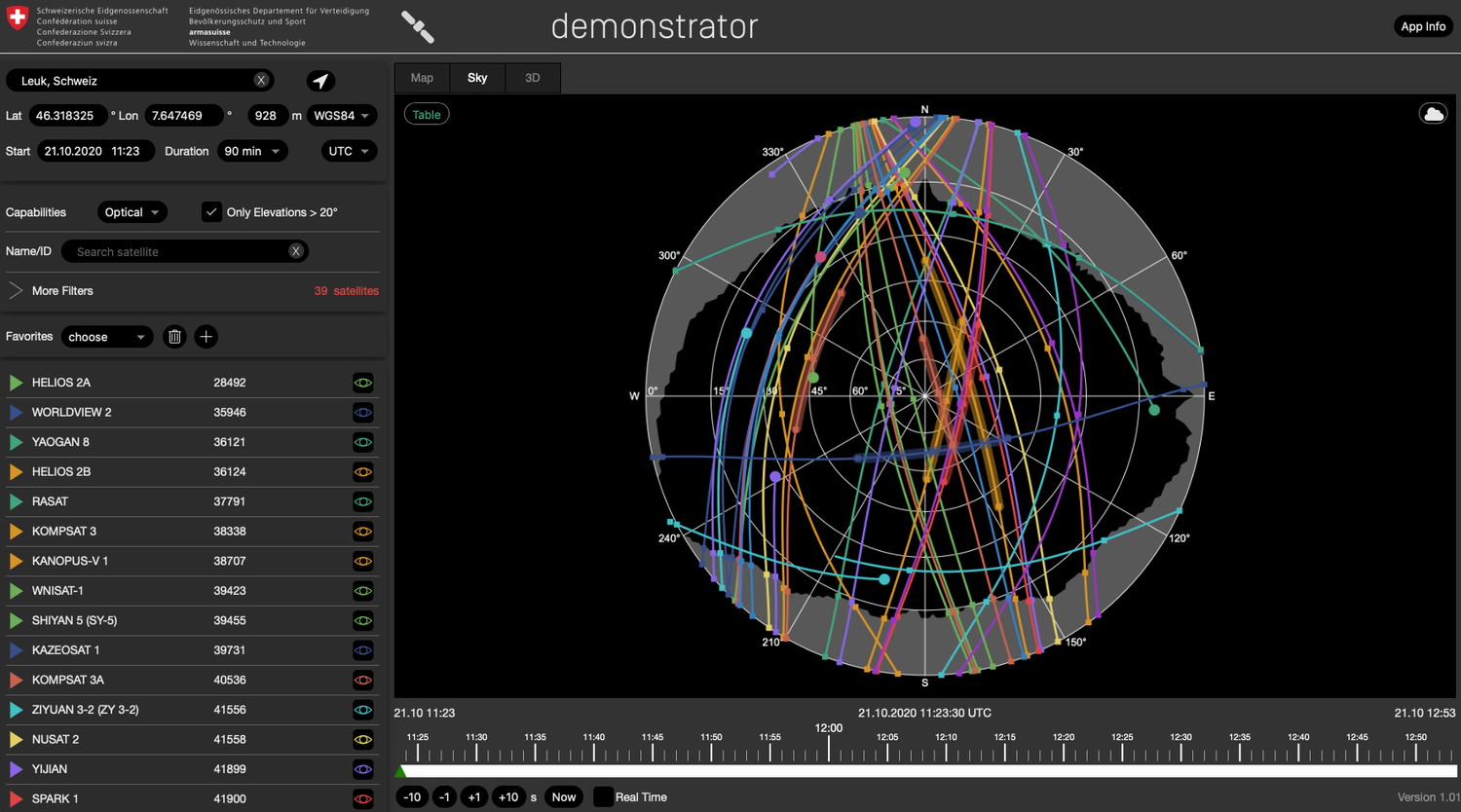The image size is (1461, 812).
Task: Open the Capabilities Optical dropdown
Action: [x=131, y=212]
